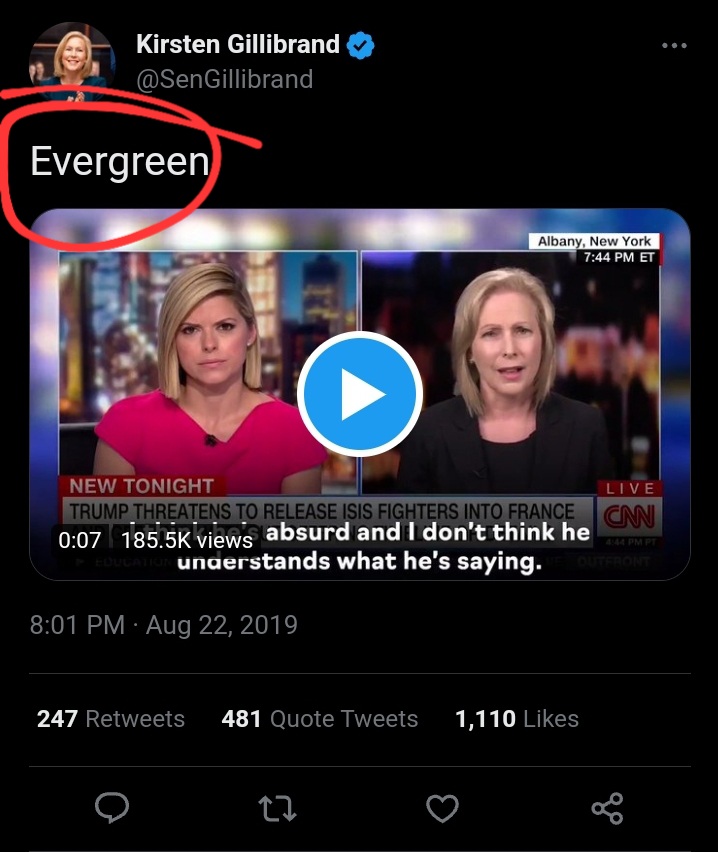Click the CNN logo in the video
Image resolution: width=718 pixels, height=852 pixels.
pyautogui.click(x=629, y=516)
